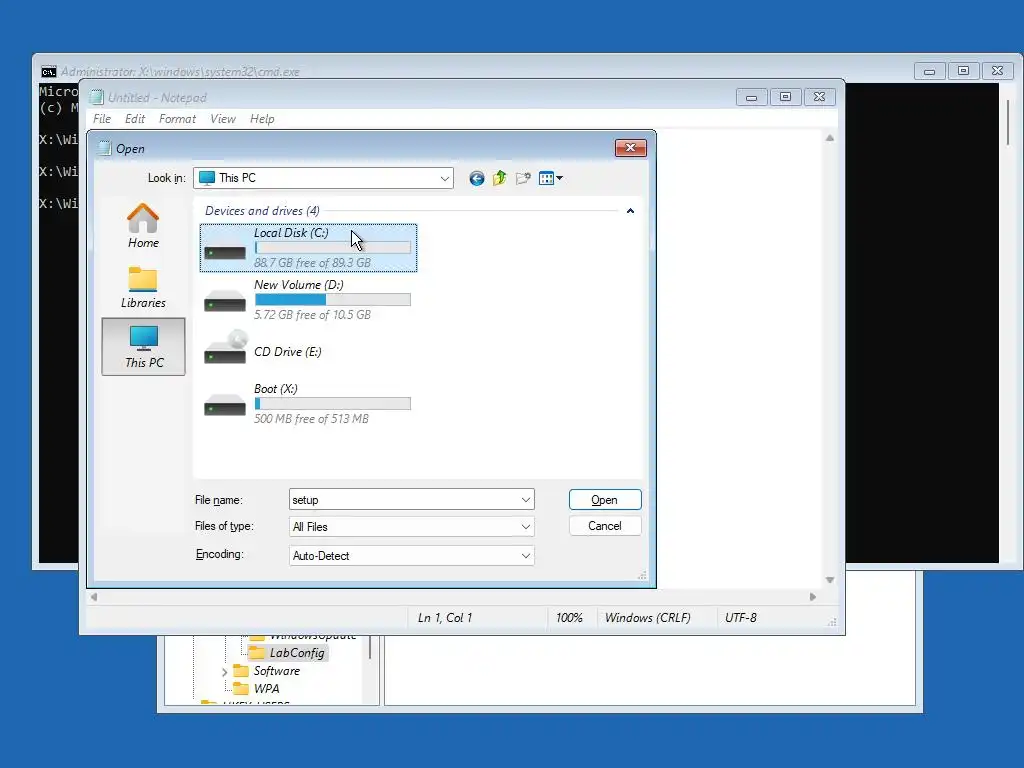Click the cmd.exe icon in the console title bar

[x=48, y=71]
